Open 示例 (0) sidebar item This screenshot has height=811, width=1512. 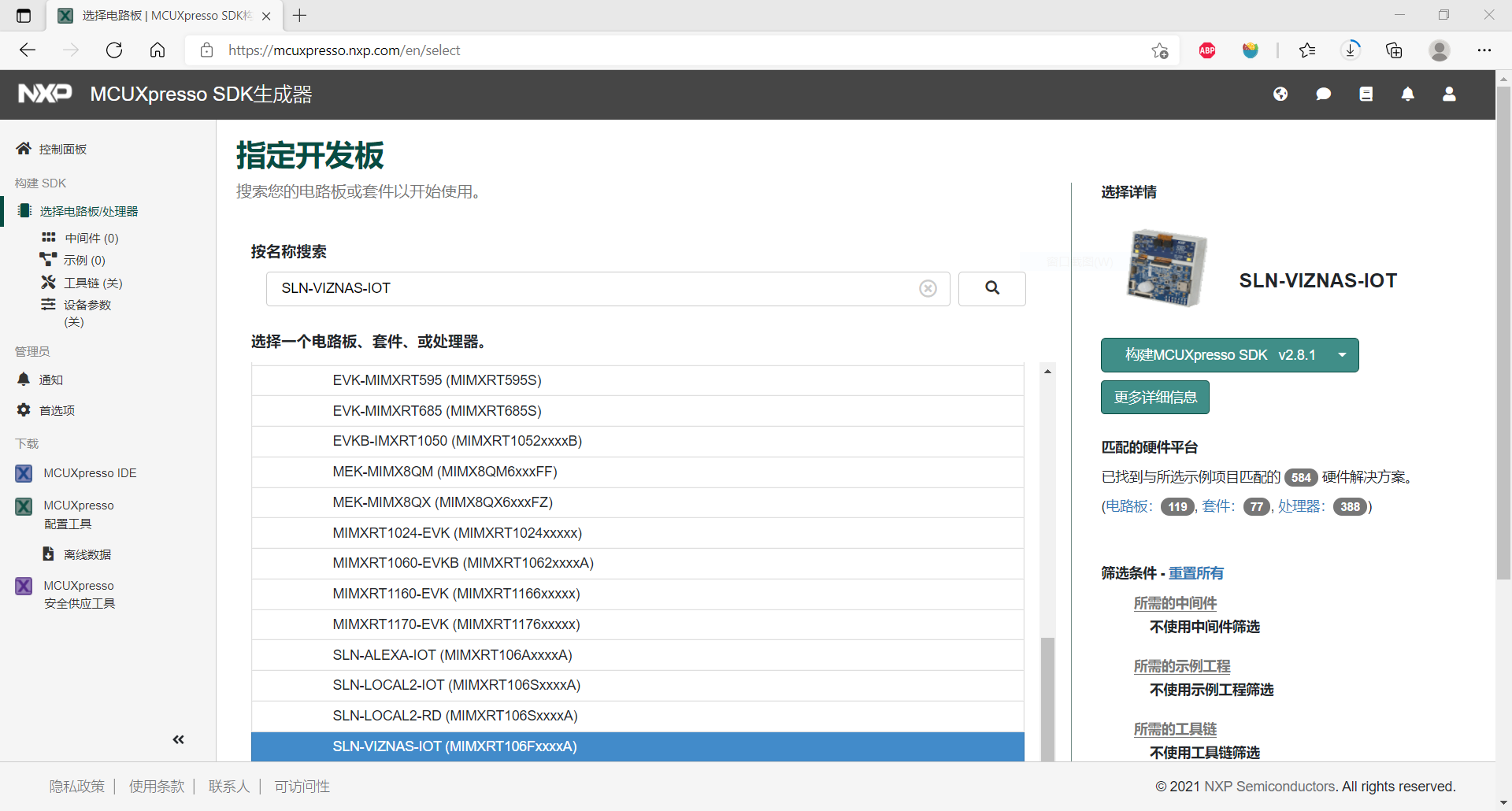tap(73, 260)
